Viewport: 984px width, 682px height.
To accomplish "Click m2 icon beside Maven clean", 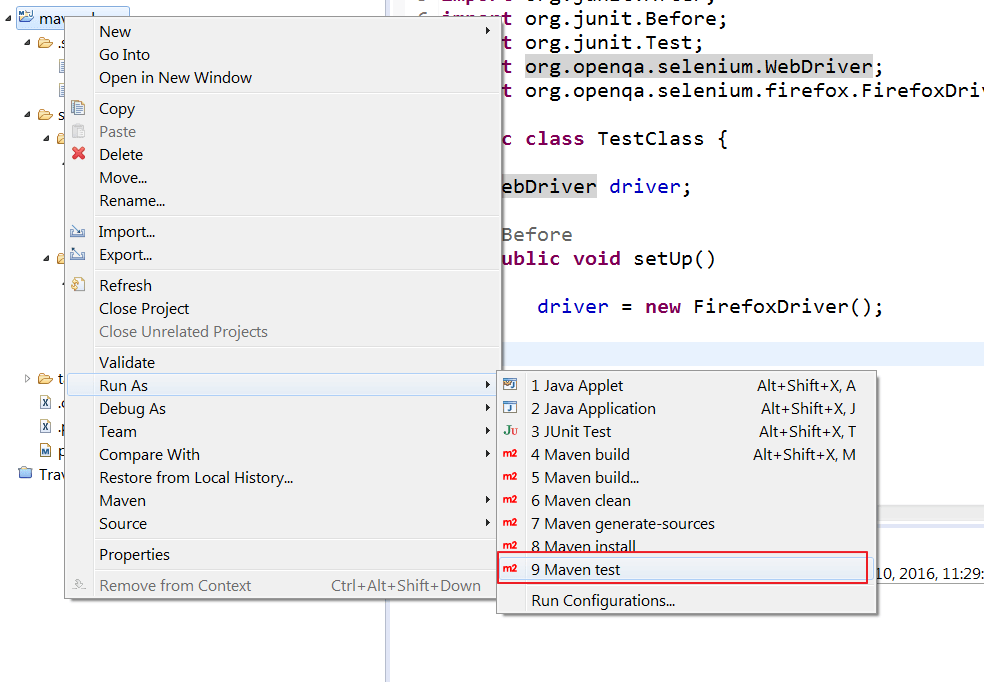I will point(510,499).
